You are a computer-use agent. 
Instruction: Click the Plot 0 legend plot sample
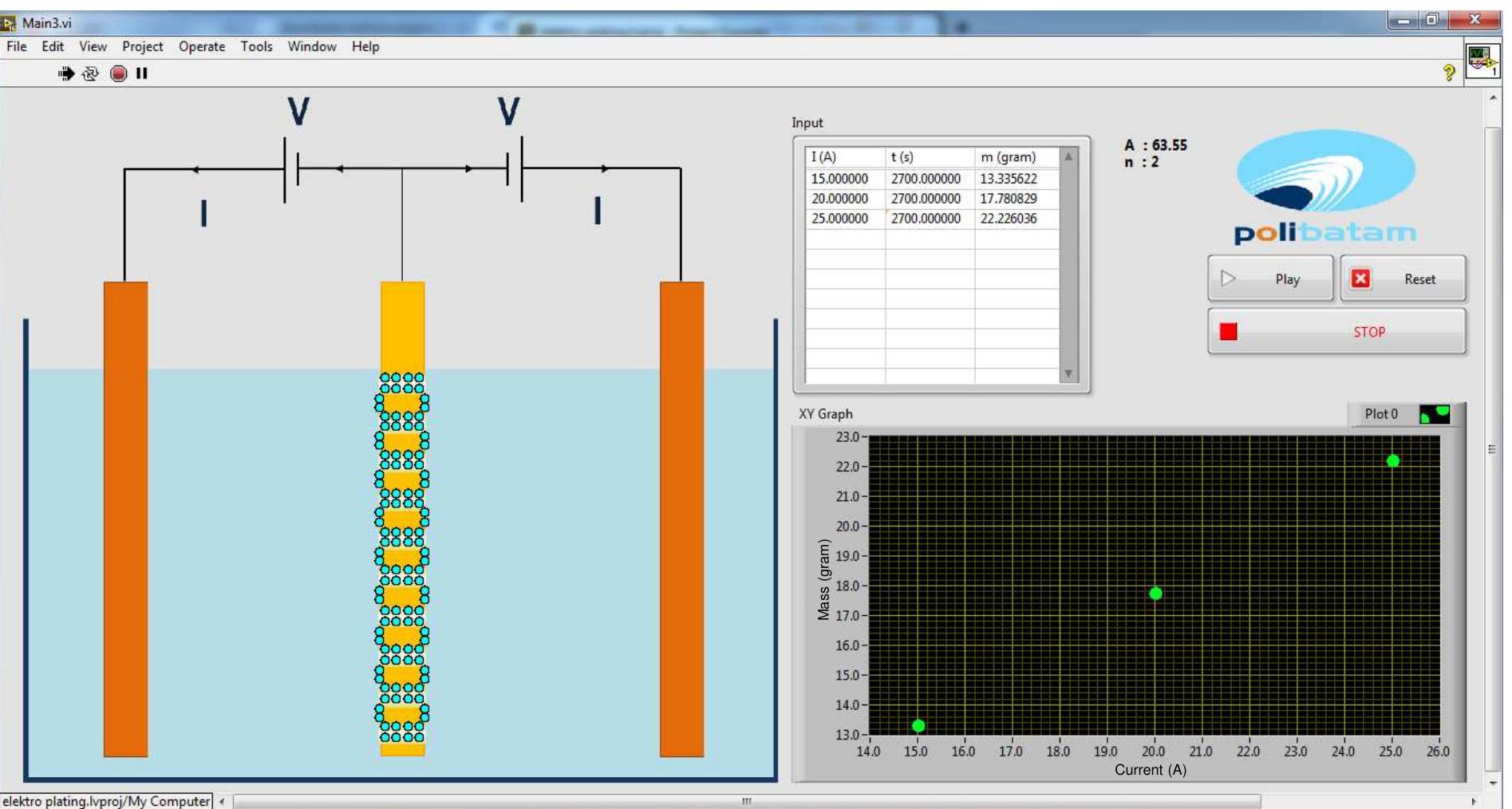click(1435, 414)
